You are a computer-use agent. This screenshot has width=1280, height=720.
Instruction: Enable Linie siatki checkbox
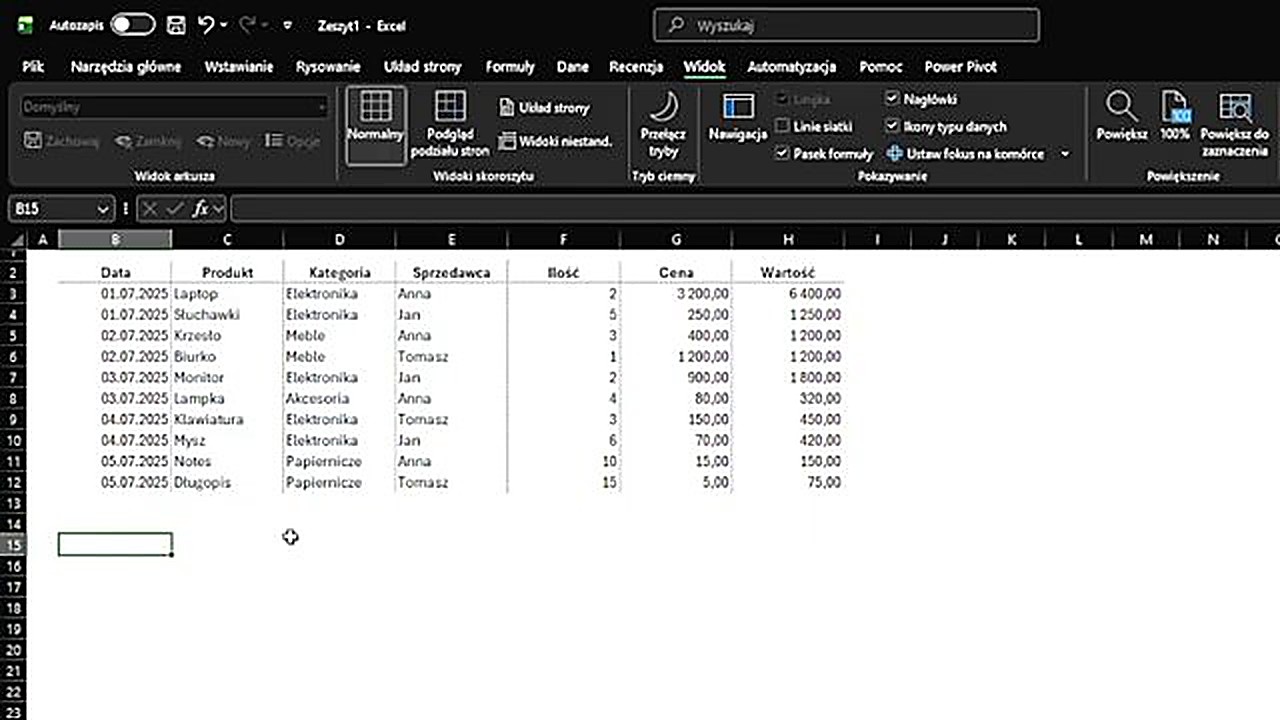pos(783,127)
